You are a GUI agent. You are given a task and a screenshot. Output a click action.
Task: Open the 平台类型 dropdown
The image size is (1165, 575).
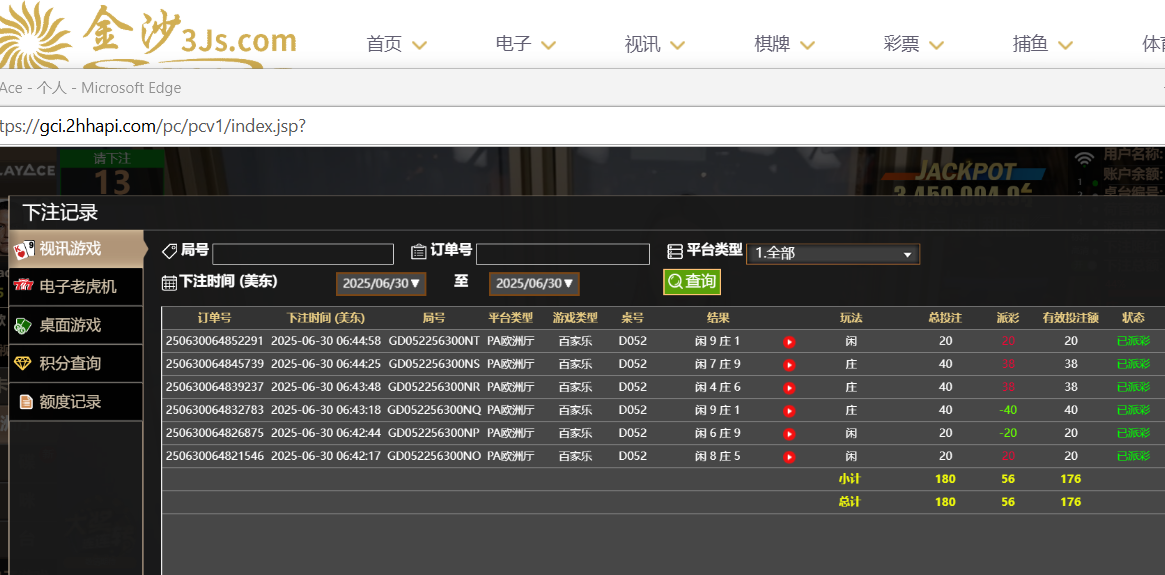coord(832,254)
